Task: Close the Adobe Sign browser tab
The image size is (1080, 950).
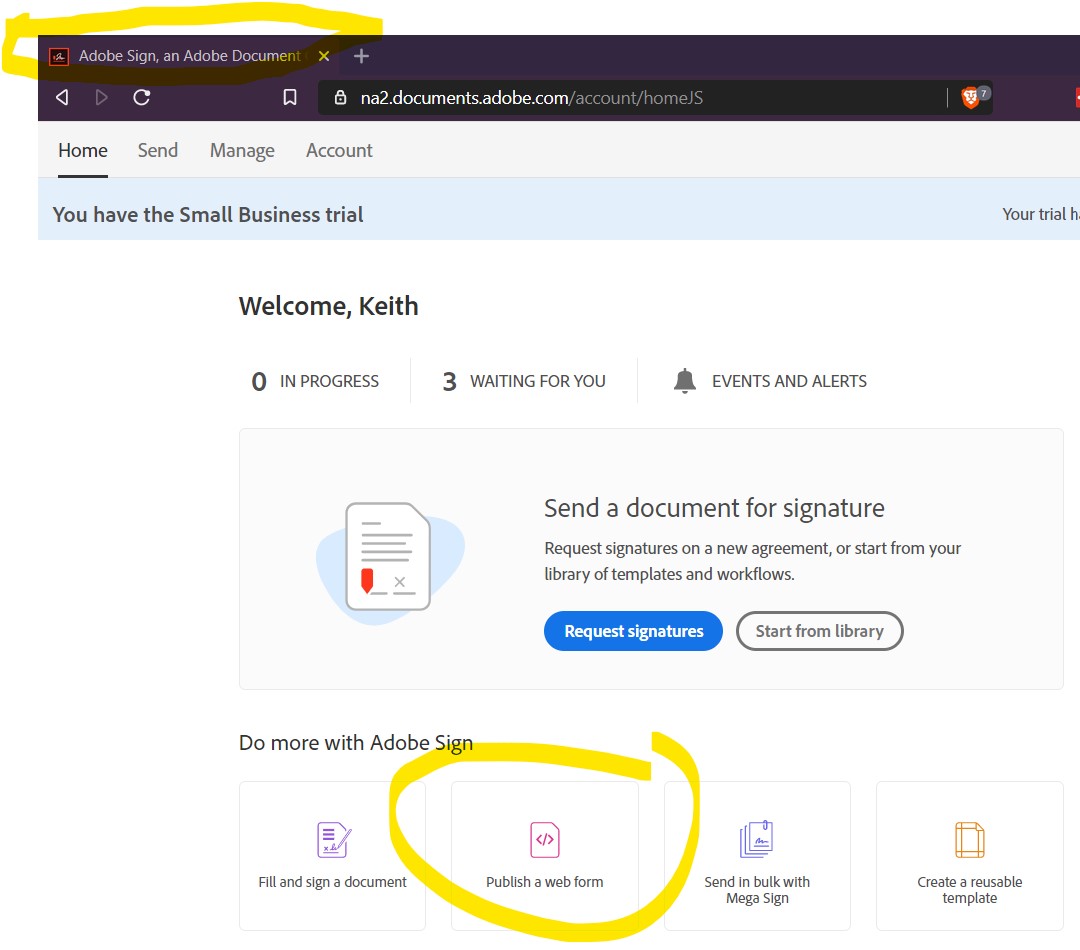Action: pyautogui.click(x=324, y=56)
